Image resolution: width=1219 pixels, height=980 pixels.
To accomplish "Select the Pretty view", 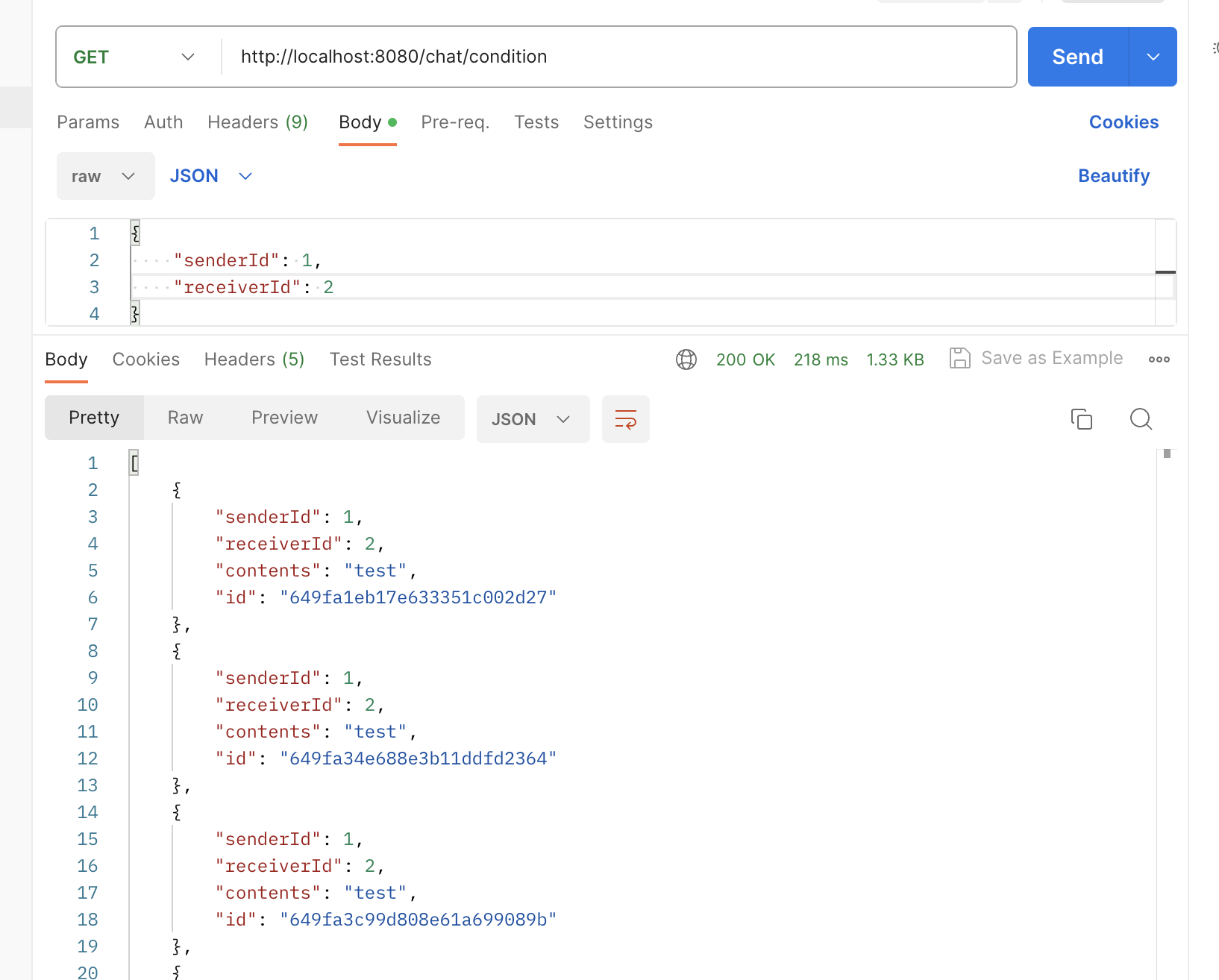I will click(x=94, y=418).
